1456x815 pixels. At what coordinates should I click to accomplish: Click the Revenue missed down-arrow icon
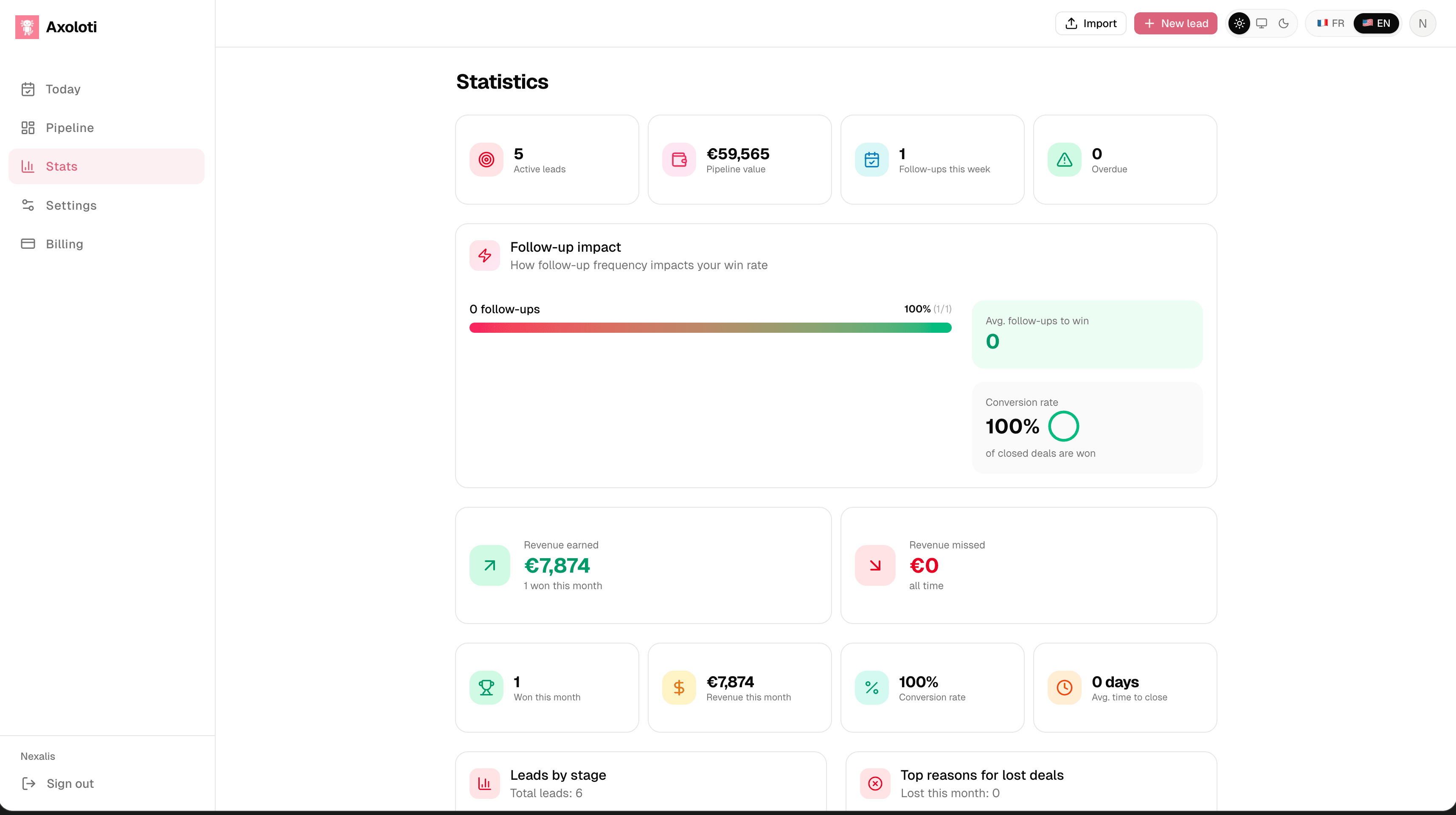point(875,565)
